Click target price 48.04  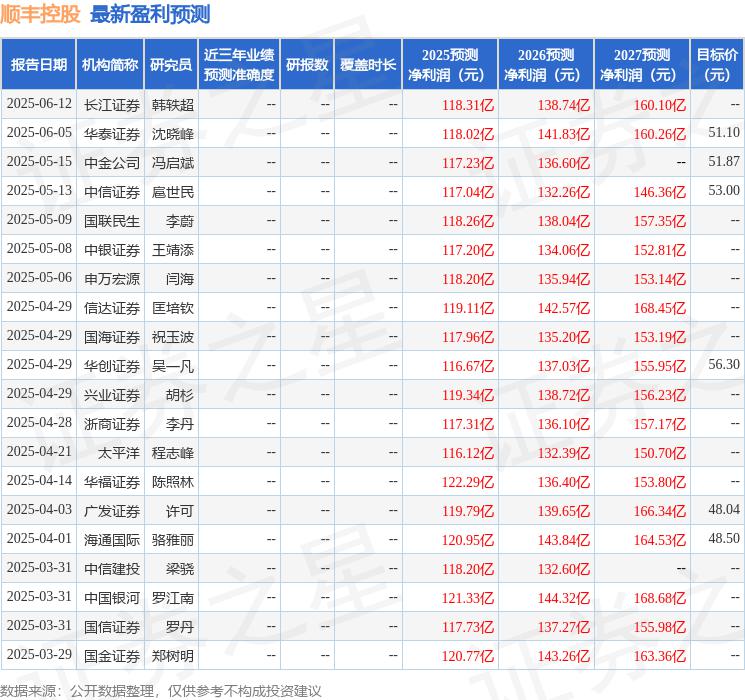724,509
